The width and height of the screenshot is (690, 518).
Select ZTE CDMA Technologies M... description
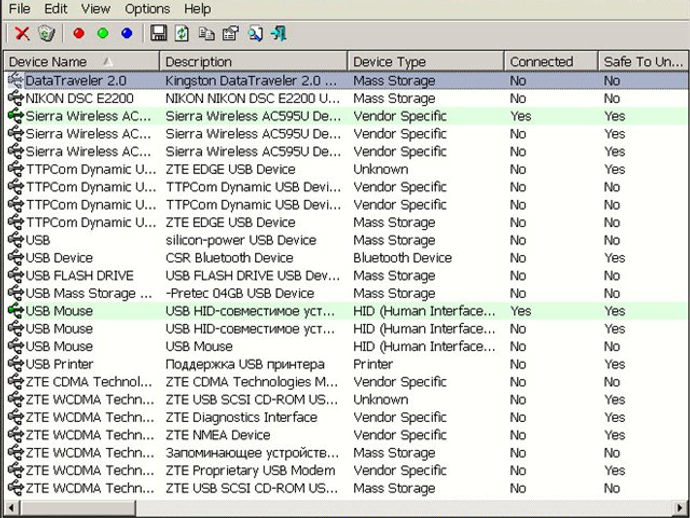(x=252, y=382)
